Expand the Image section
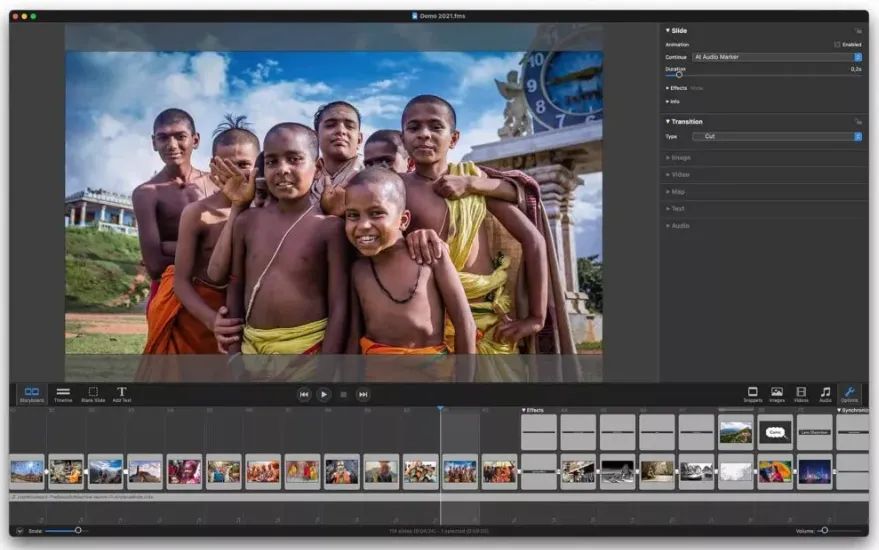The height and width of the screenshot is (550, 879). click(668, 158)
